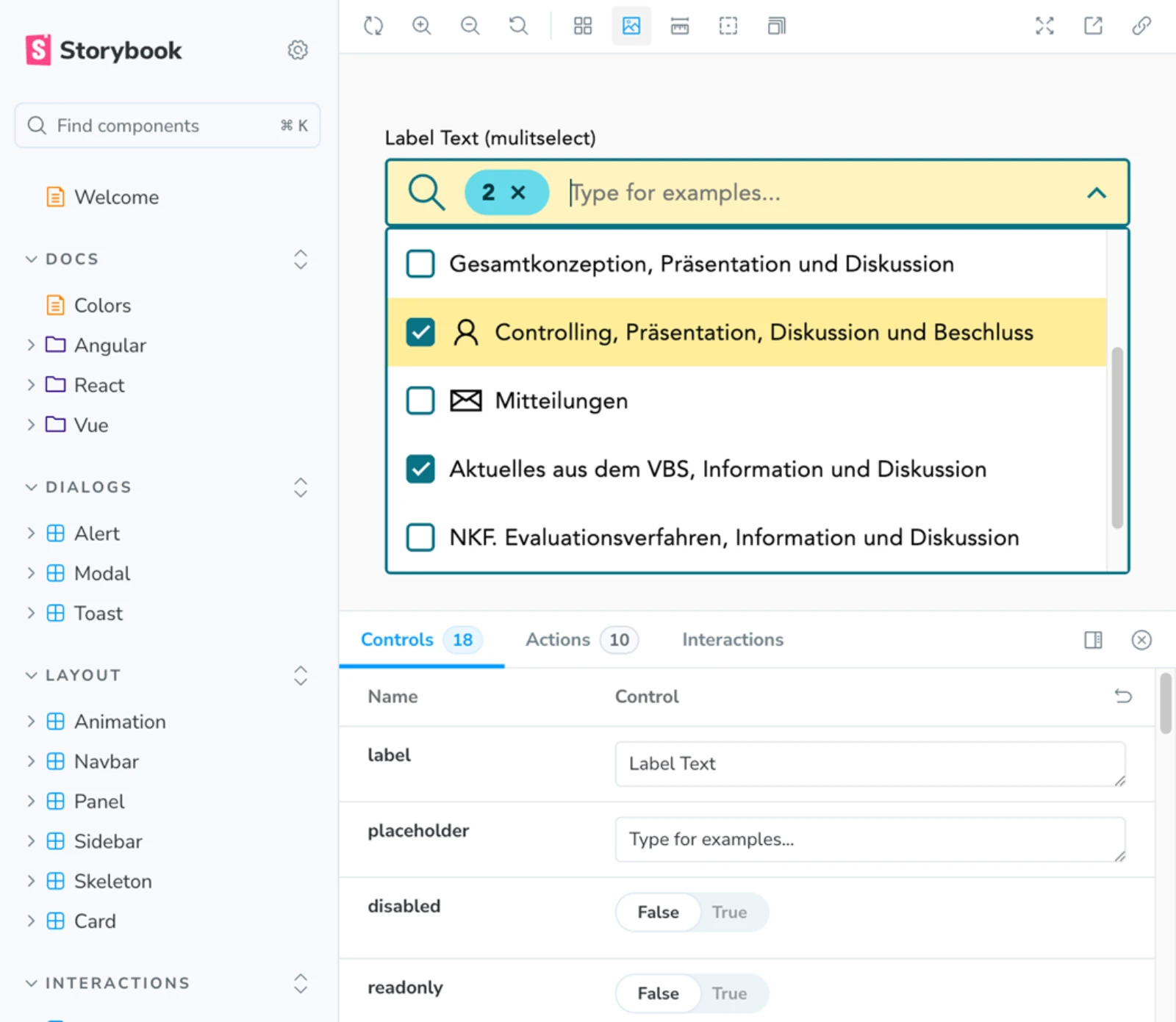The height and width of the screenshot is (1022, 1176).
Task: Reset zoom in the toolbar
Action: click(518, 26)
